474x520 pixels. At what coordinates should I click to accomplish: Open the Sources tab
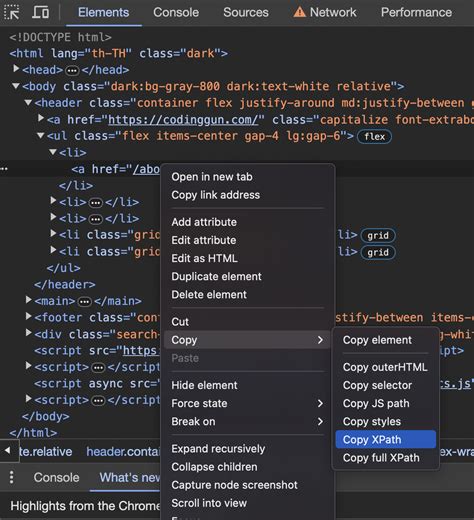tap(246, 12)
